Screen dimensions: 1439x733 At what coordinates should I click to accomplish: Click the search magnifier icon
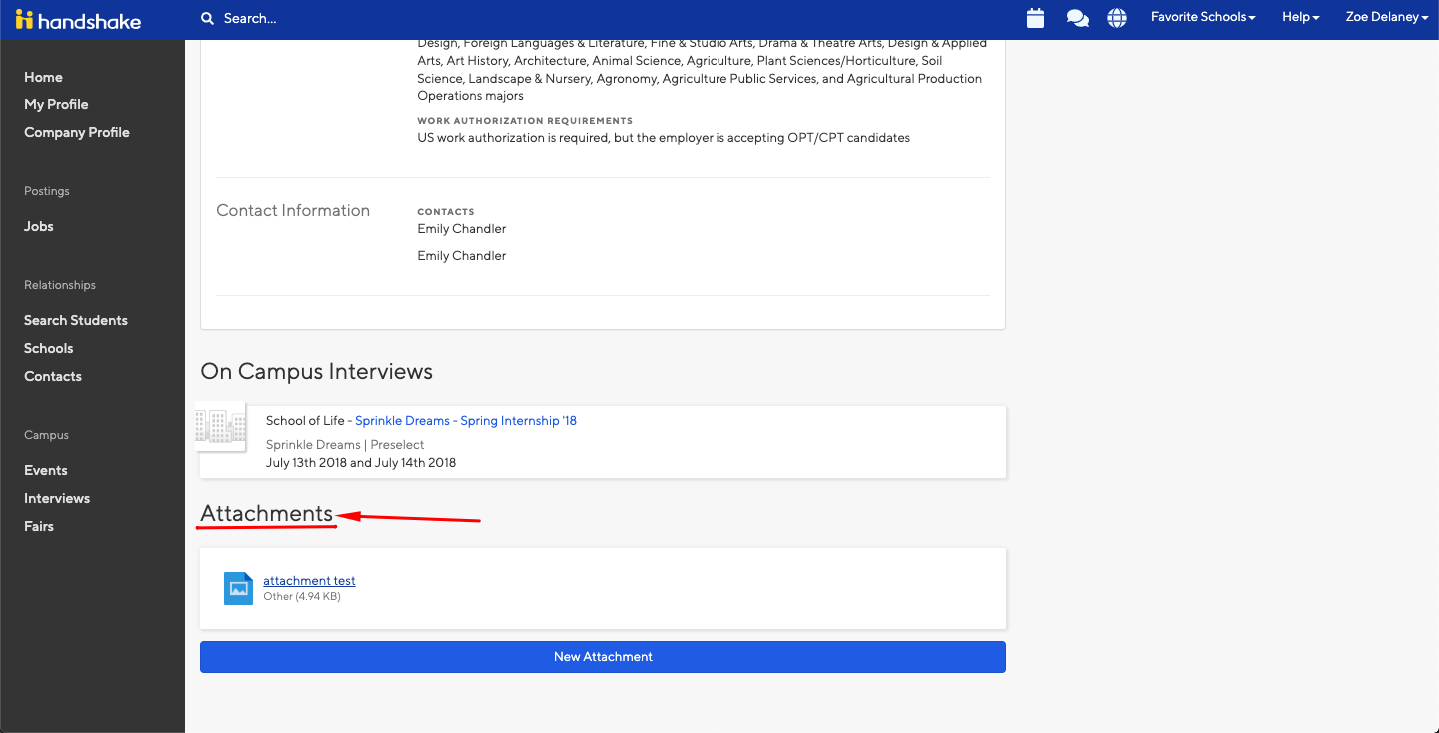point(207,18)
